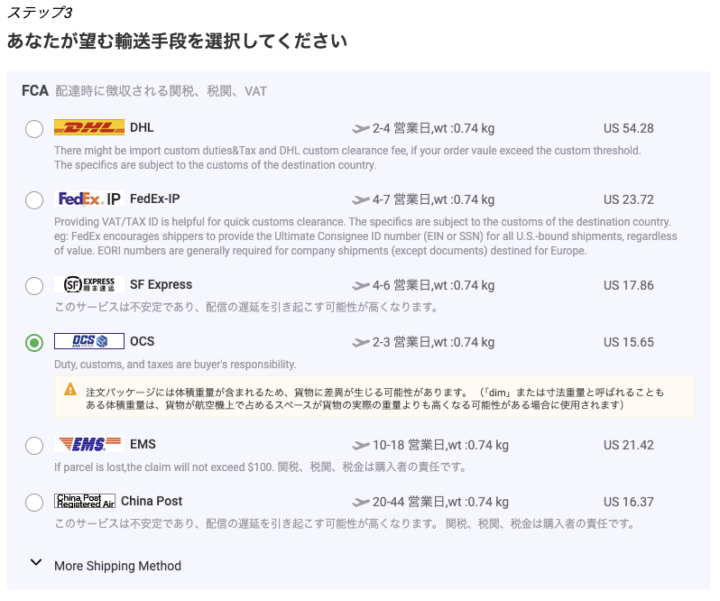
Task: Click the OCS price US 15.65
Action: click(628, 343)
